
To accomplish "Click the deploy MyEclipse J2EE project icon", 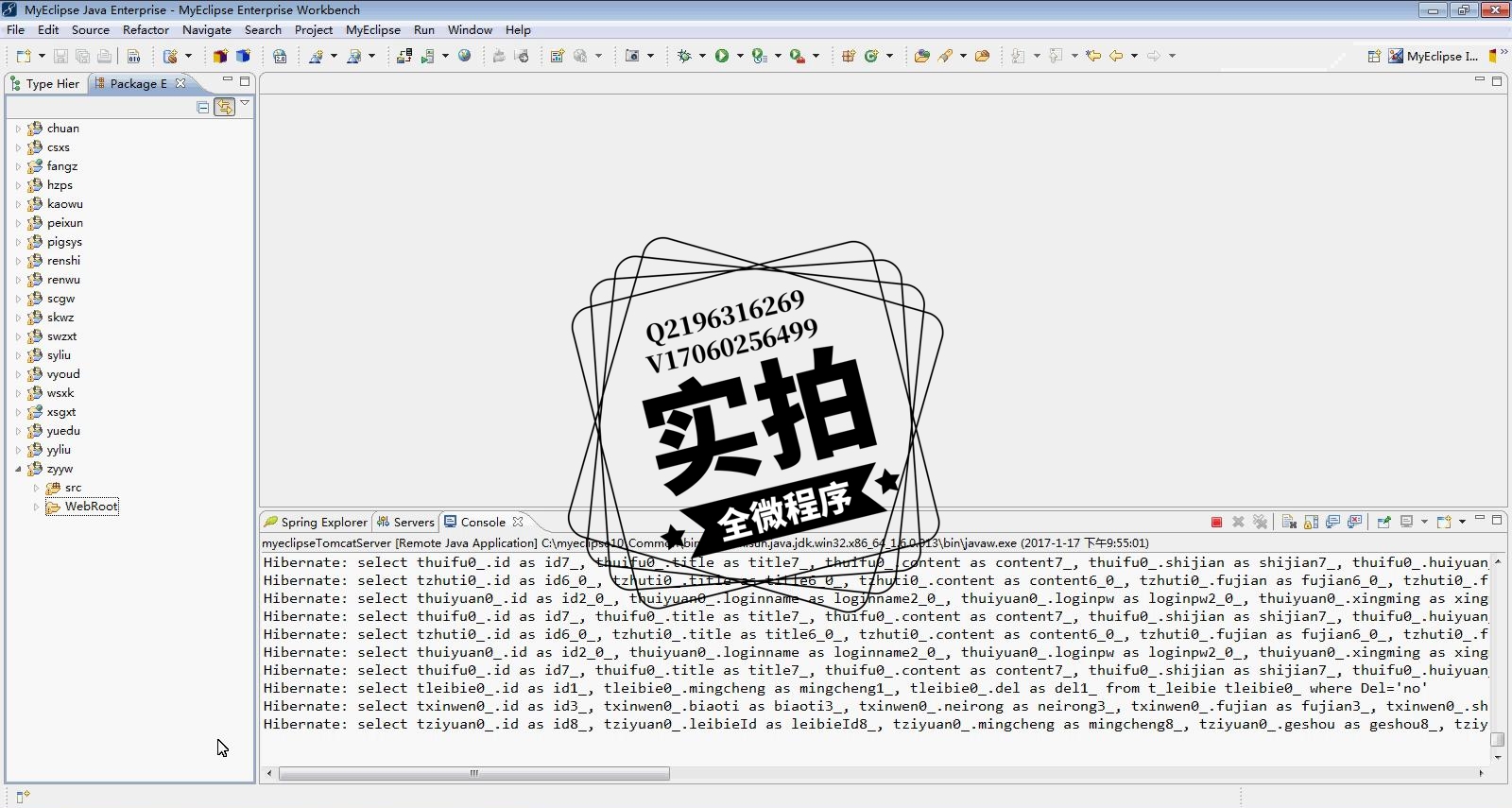I will pos(404,56).
